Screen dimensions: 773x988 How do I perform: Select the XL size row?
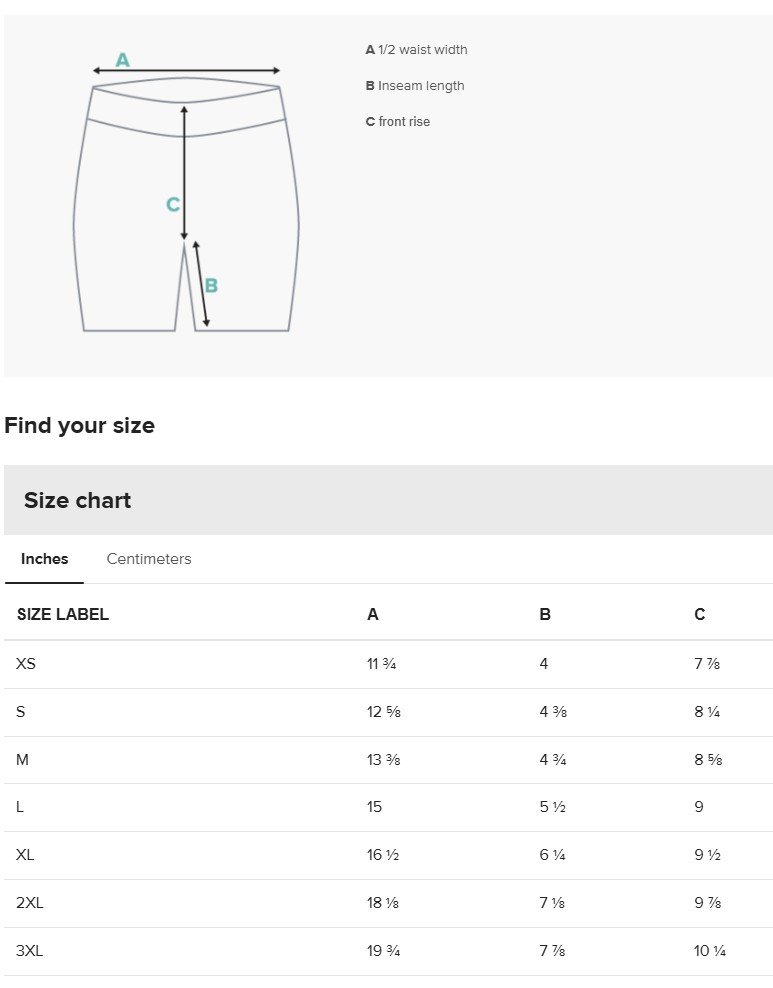click(388, 855)
